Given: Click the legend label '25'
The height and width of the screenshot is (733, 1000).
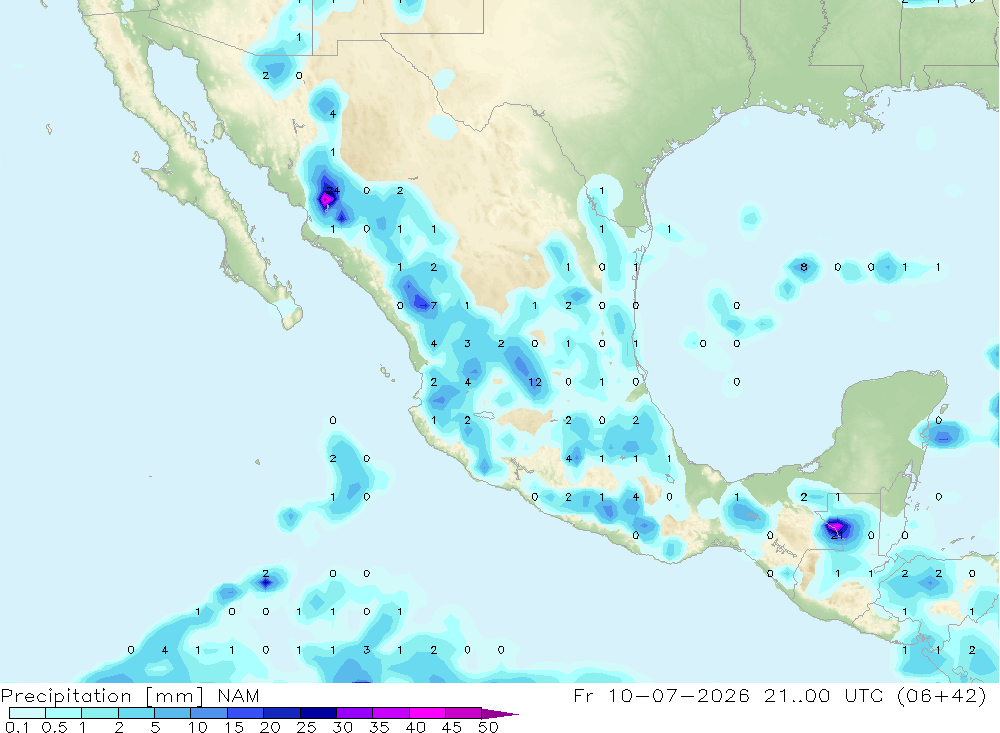Looking at the screenshot, I should (x=307, y=727).
